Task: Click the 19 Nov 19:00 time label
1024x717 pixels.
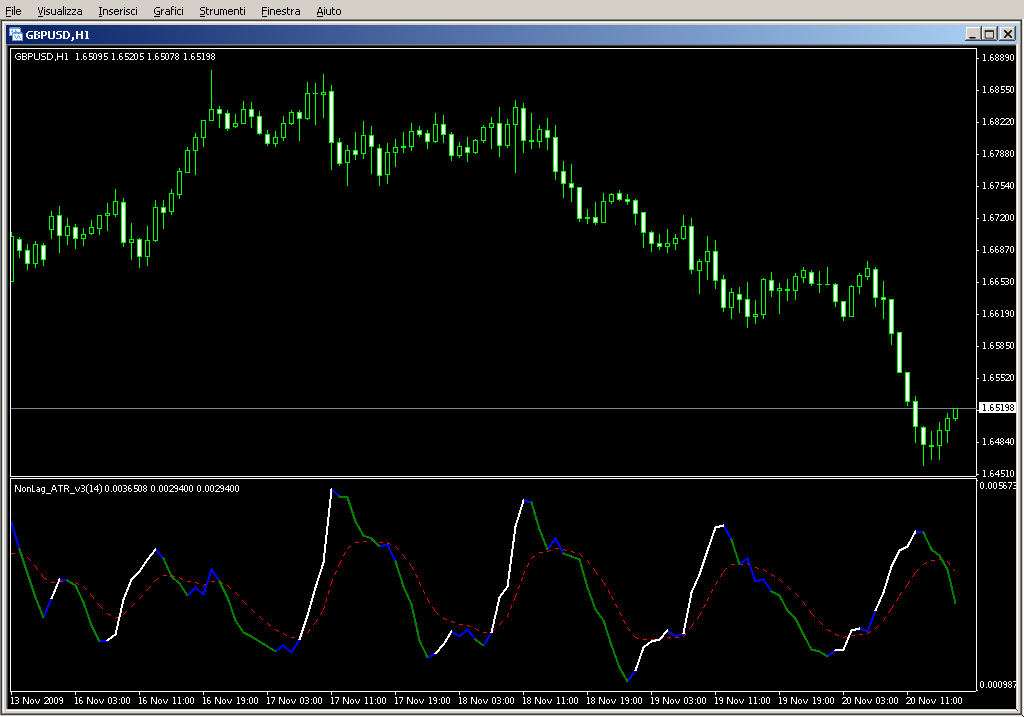Action: 806,701
